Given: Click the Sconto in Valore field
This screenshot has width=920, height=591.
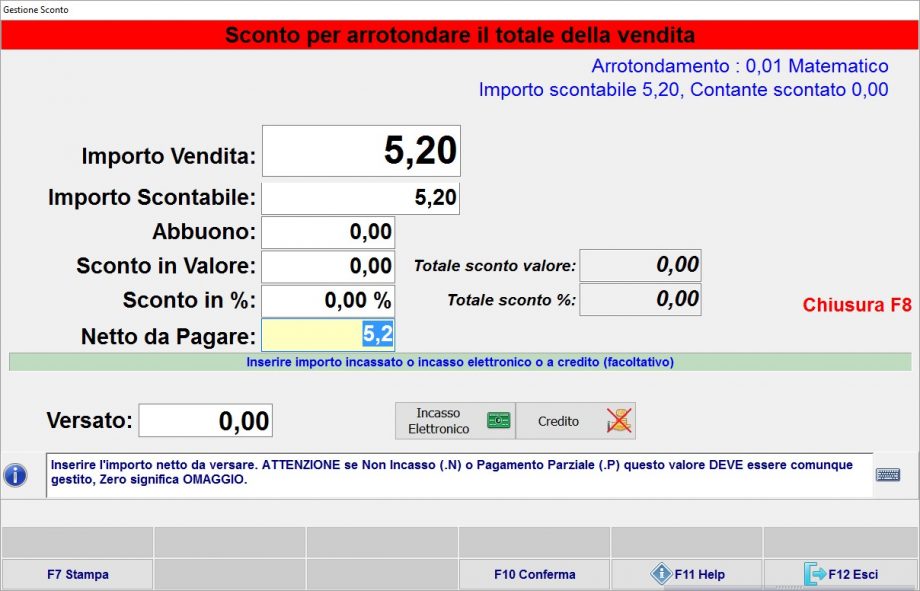Looking at the screenshot, I should pyautogui.click(x=327, y=265).
